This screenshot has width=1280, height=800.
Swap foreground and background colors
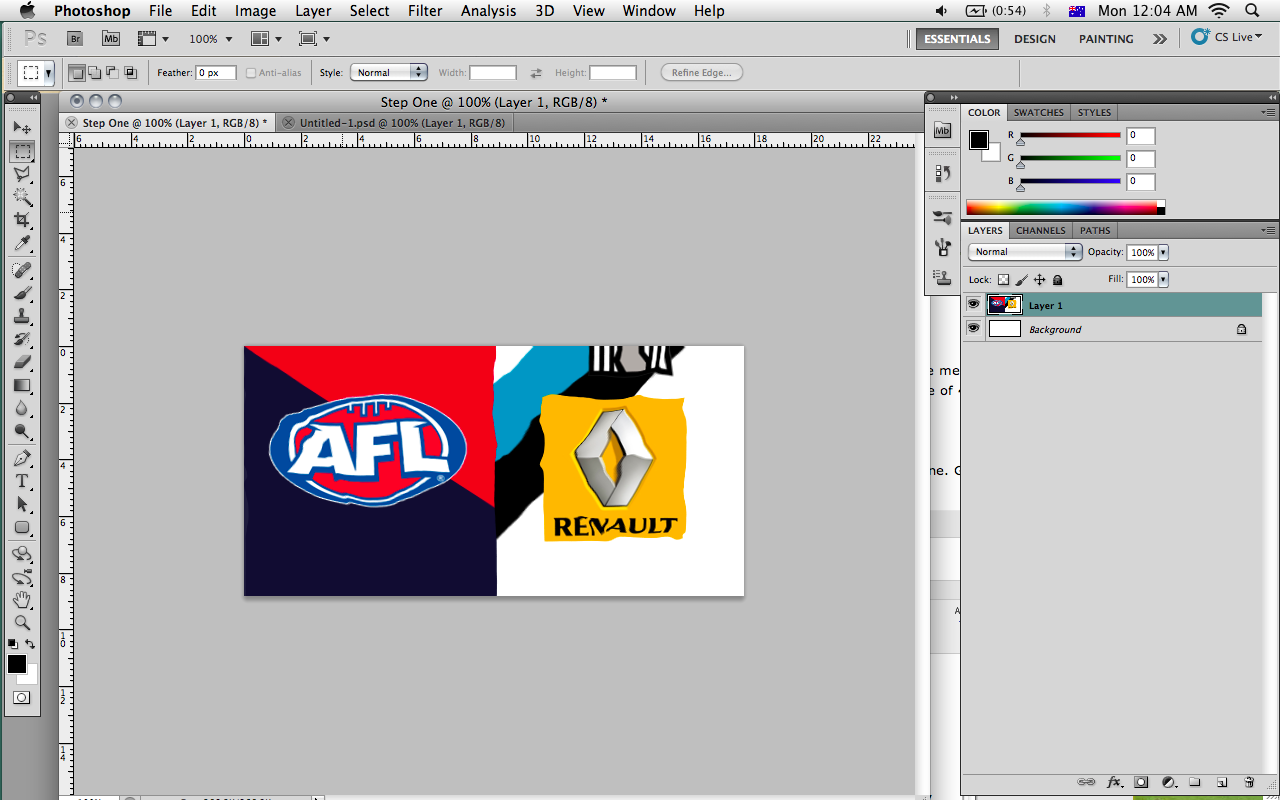click(31, 643)
